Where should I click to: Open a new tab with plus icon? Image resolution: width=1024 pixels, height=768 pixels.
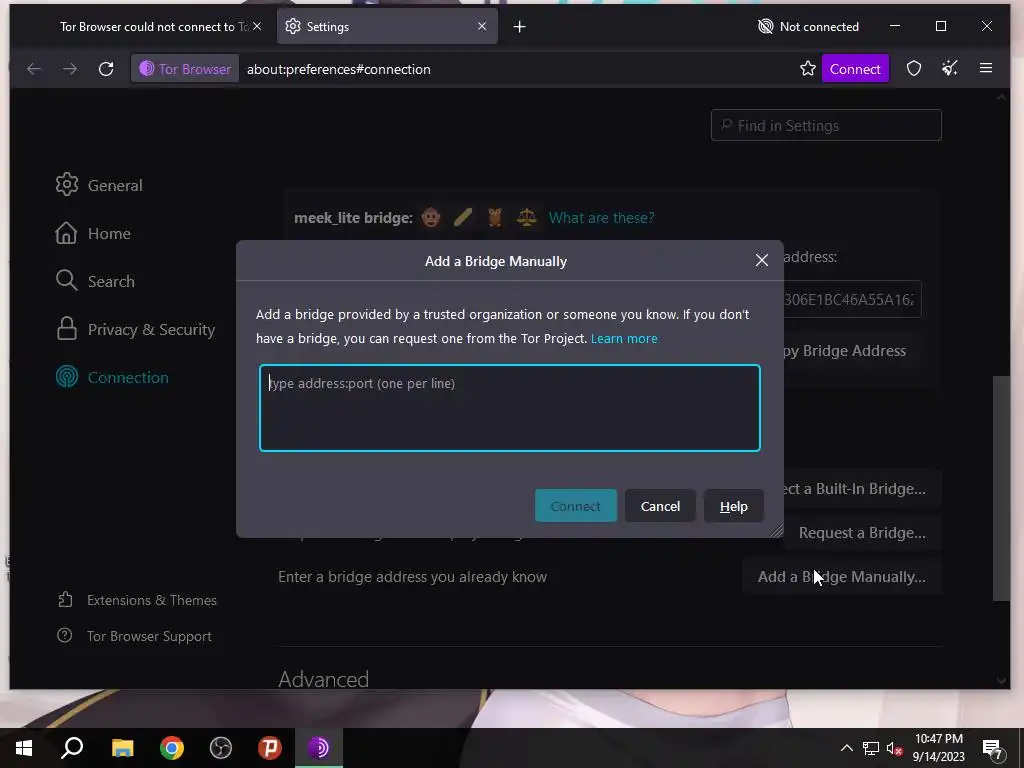519,27
